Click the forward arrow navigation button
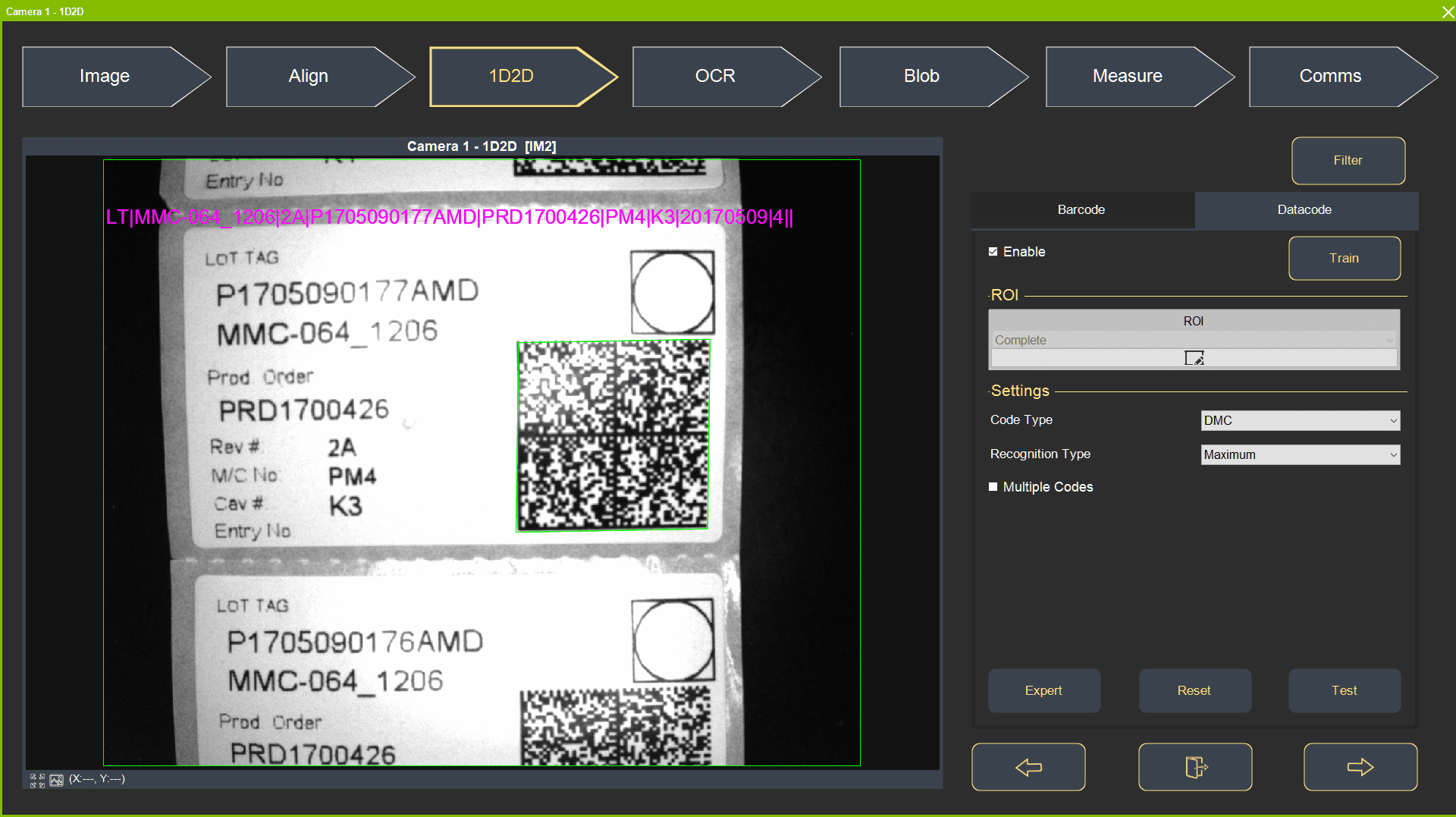This screenshot has height=817, width=1456. [1360, 767]
